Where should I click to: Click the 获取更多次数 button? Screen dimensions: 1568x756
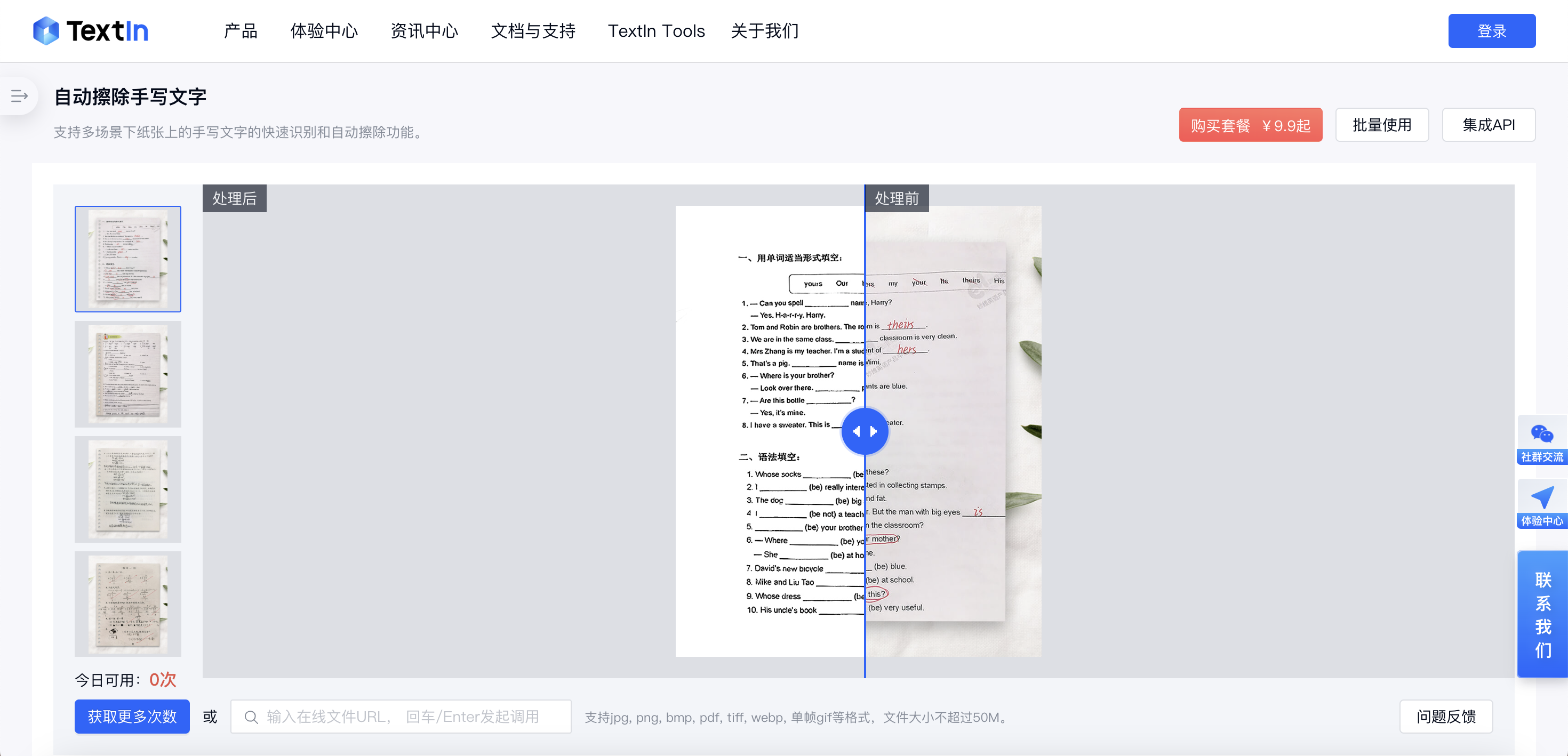tap(132, 717)
